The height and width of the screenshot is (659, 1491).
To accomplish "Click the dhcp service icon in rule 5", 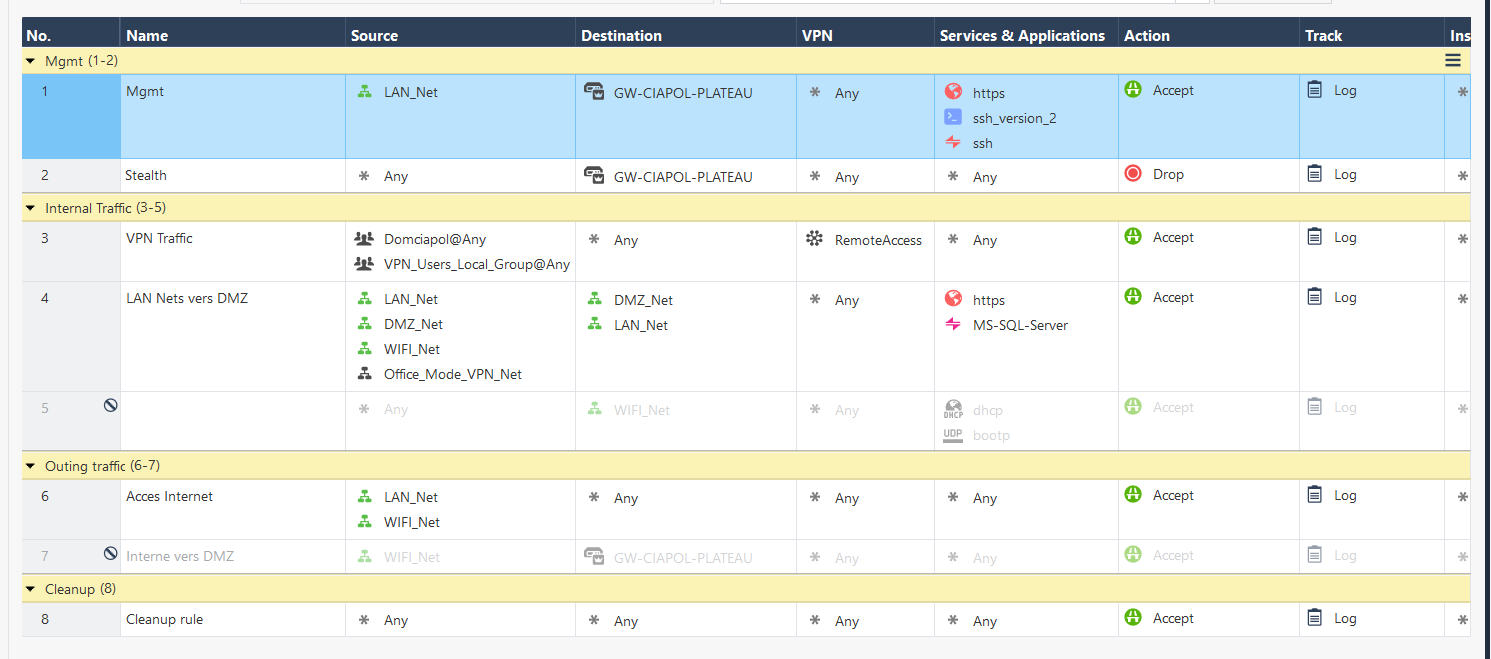I will click(x=954, y=409).
